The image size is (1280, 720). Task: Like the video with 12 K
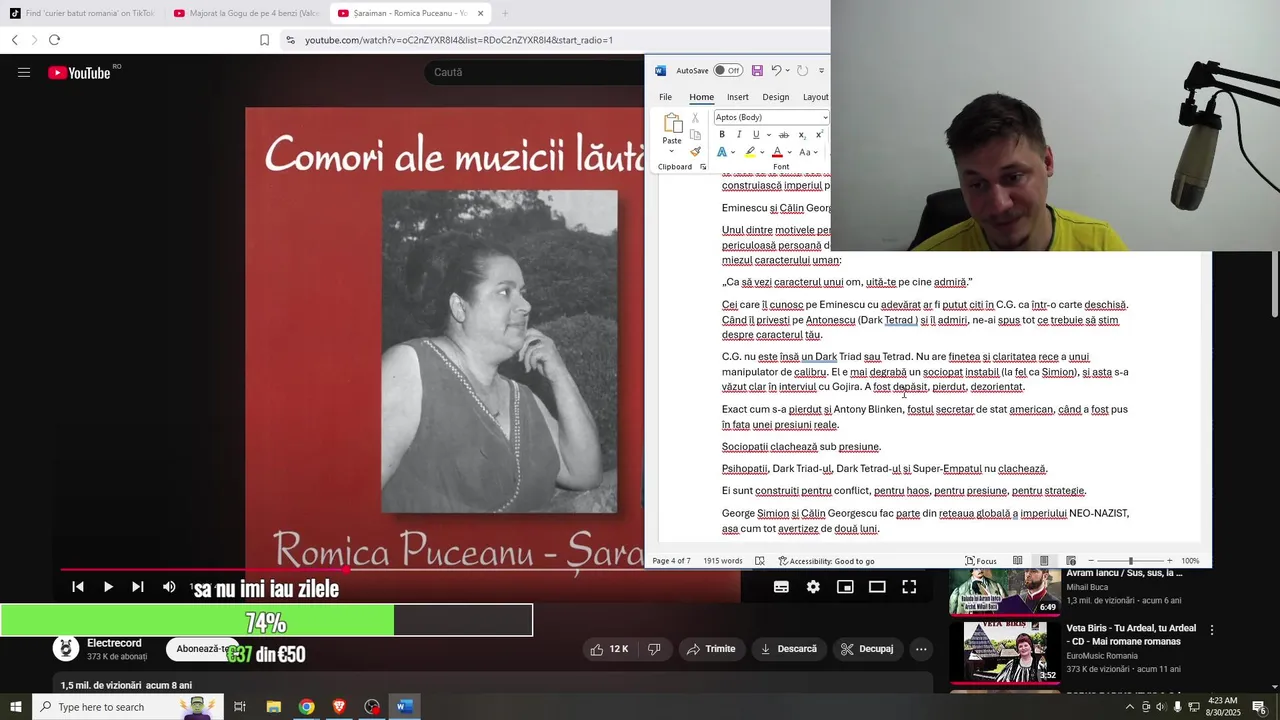pos(609,649)
